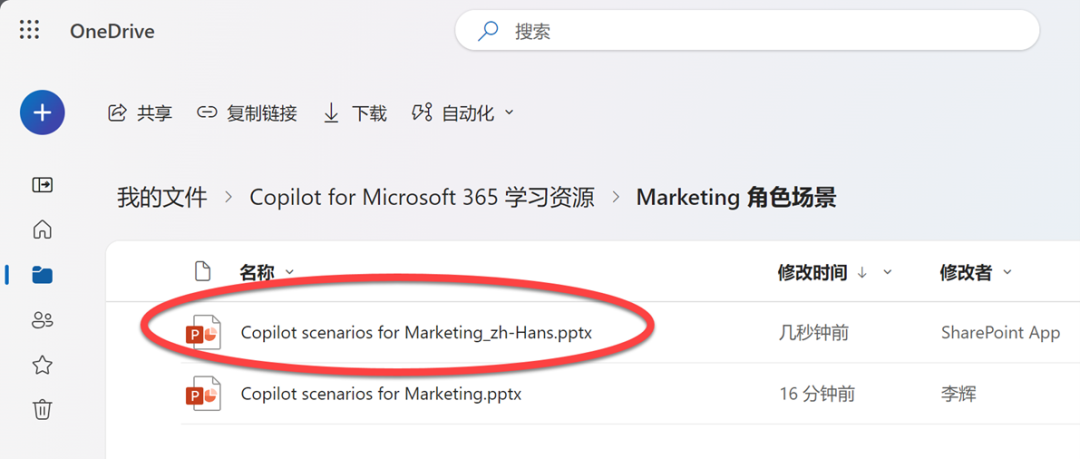This screenshot has height=459, width=1080.
Task: Click the SharePoint App modifier cell
Action: click(1000, 334)
